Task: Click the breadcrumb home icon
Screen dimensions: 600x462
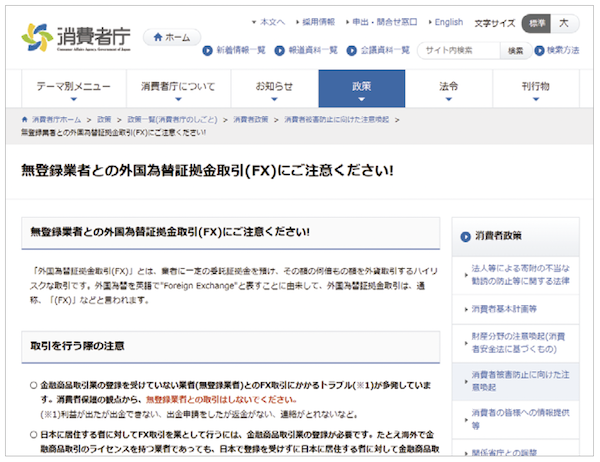Action: (25, 119)
